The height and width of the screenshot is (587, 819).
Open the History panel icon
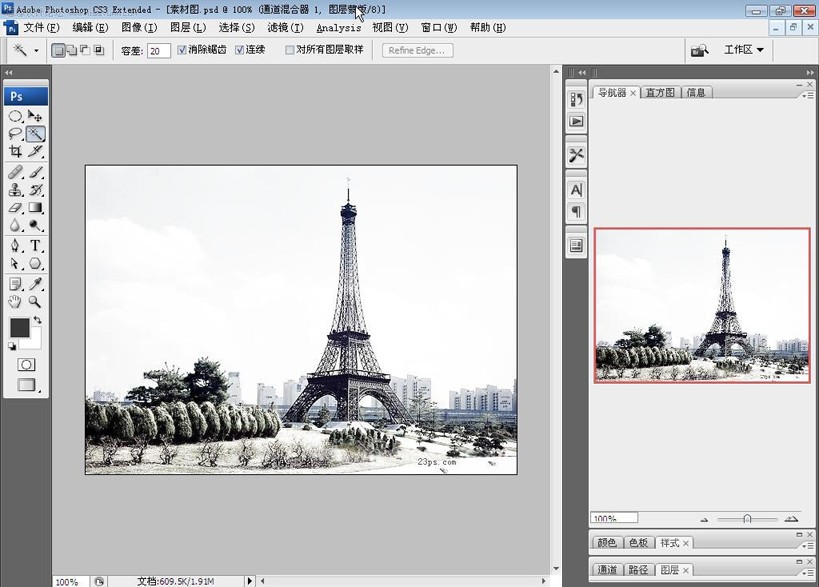coord(576,99)
